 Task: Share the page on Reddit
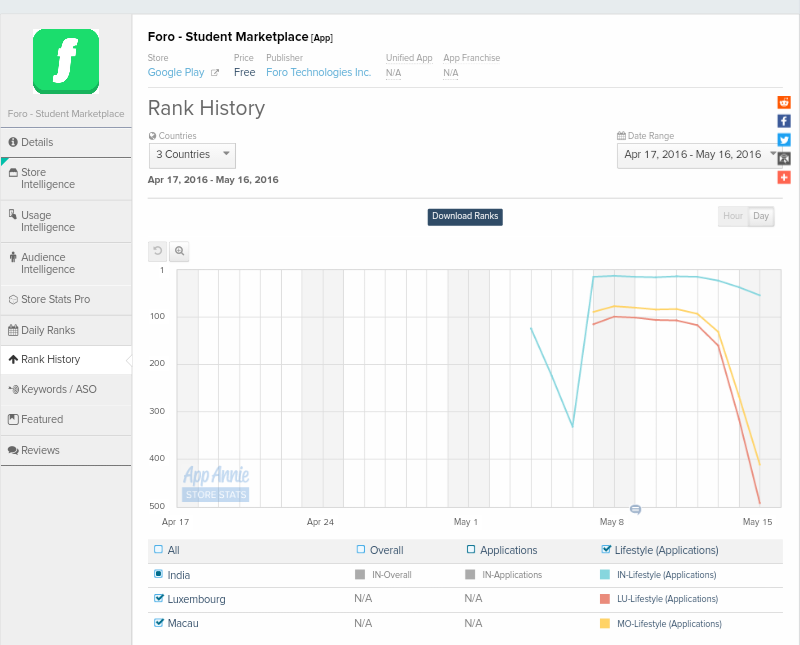(784, 102)
